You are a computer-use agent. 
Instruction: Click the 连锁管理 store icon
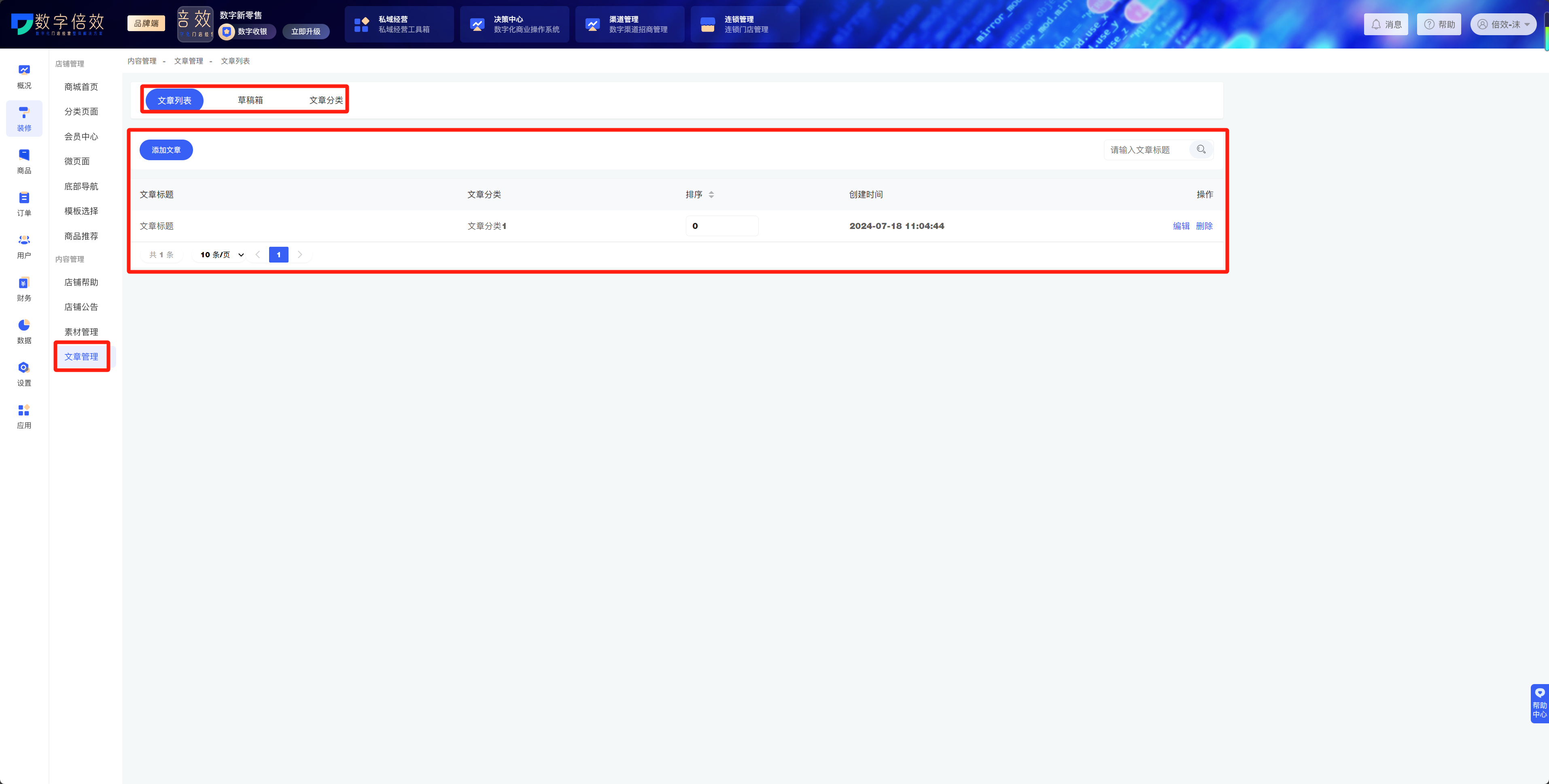tap(708, 24)
